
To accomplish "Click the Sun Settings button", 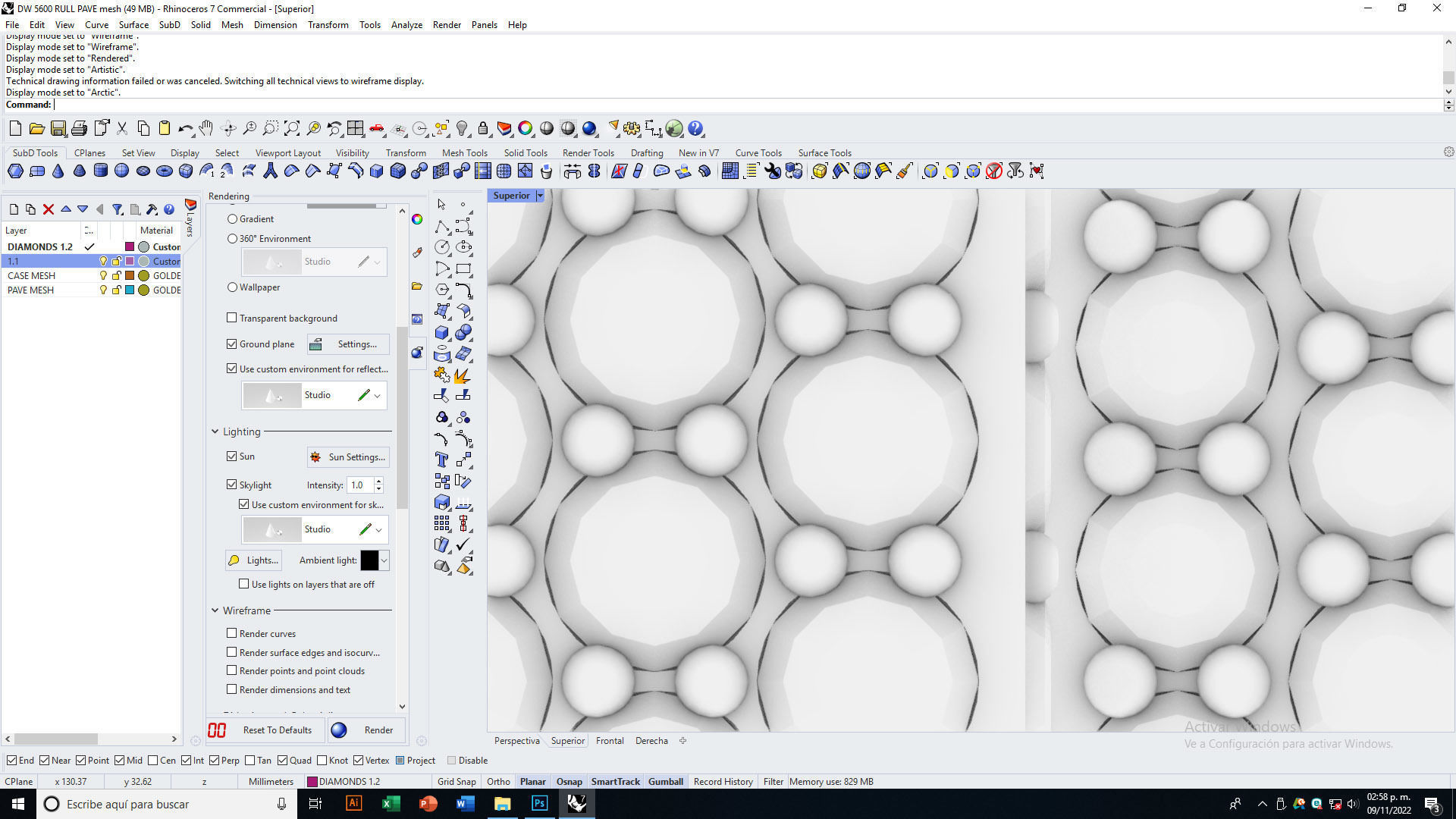I will point(348,457).
